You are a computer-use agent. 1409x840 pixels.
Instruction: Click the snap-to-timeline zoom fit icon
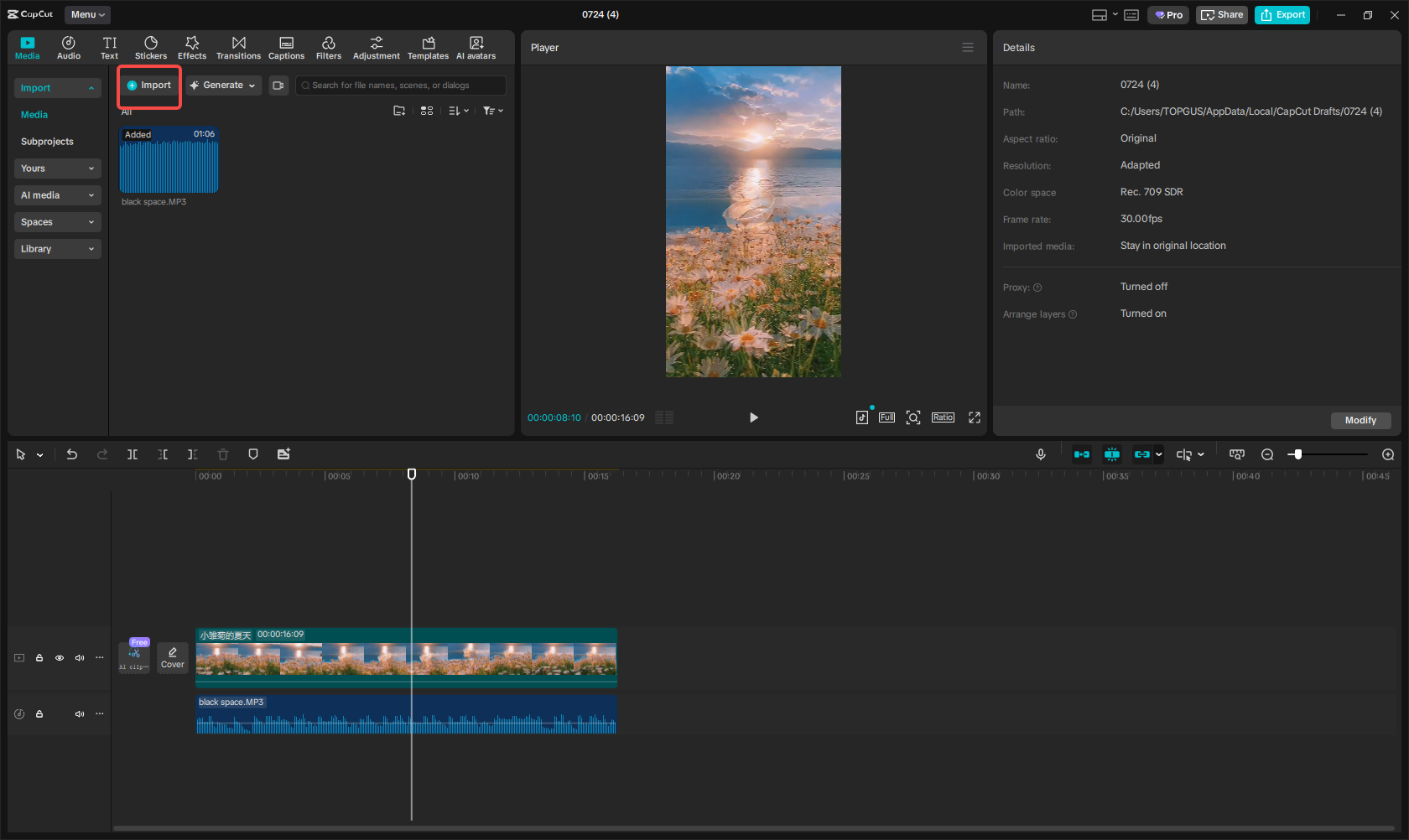tap(1236, 454)
